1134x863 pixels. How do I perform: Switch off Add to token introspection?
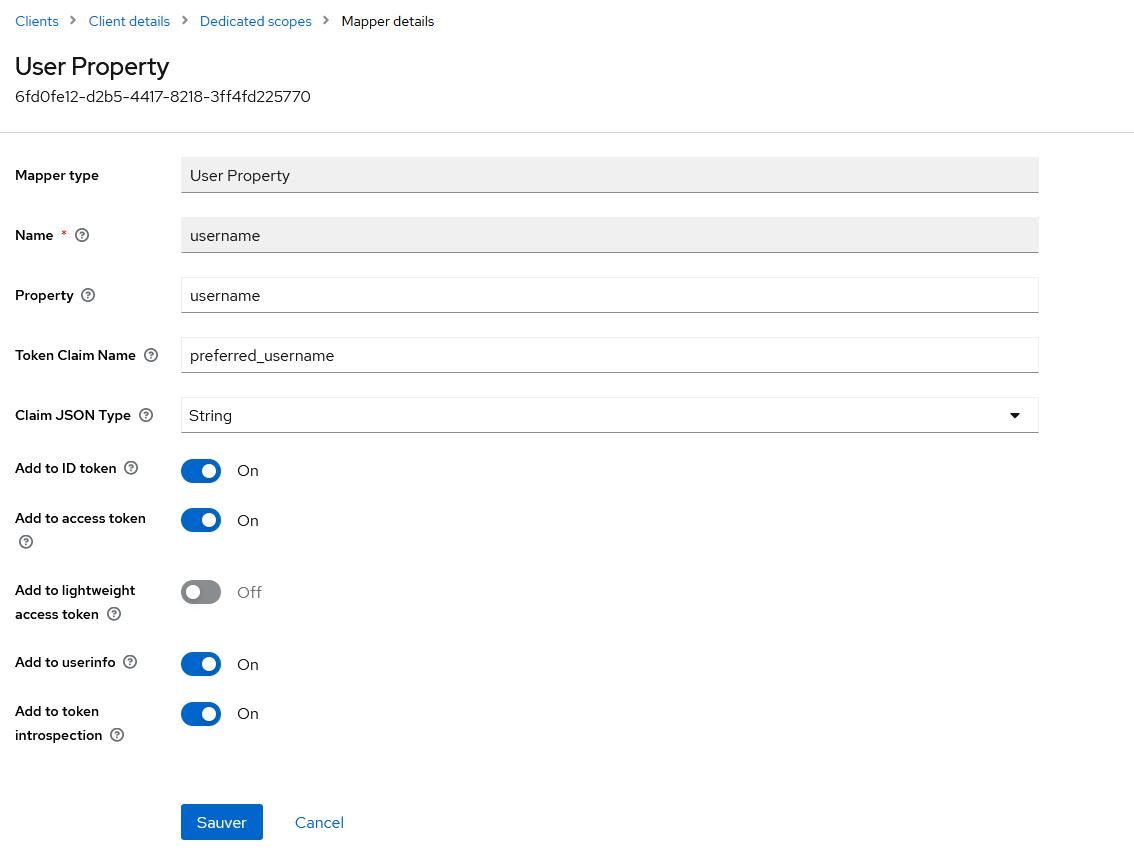(x=201, y=713)
